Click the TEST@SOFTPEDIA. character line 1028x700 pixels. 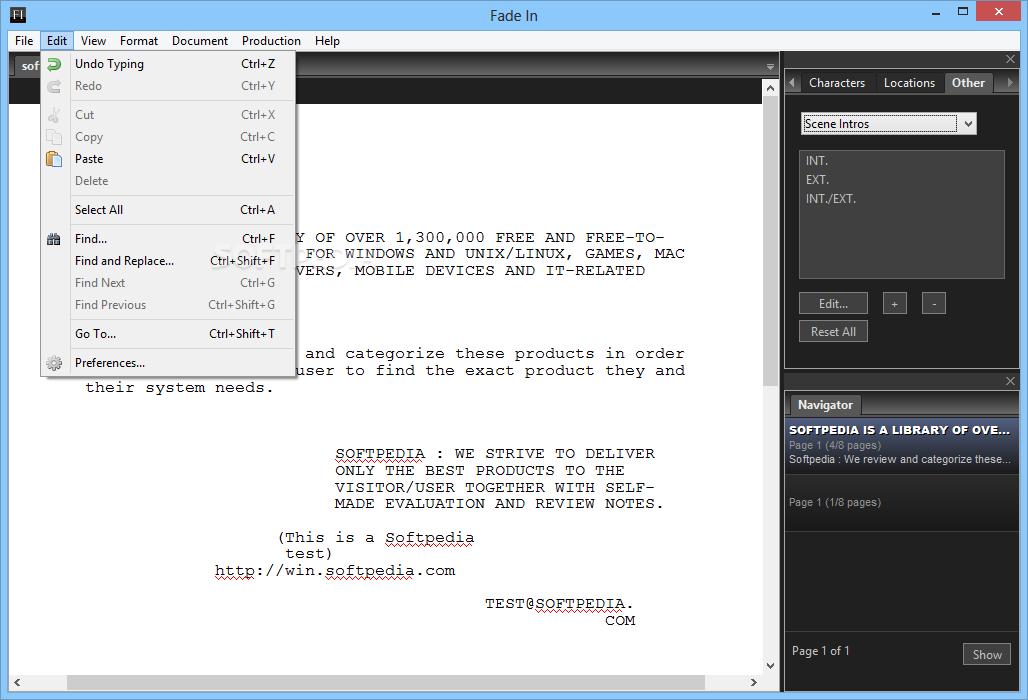(x=559, y=604)
